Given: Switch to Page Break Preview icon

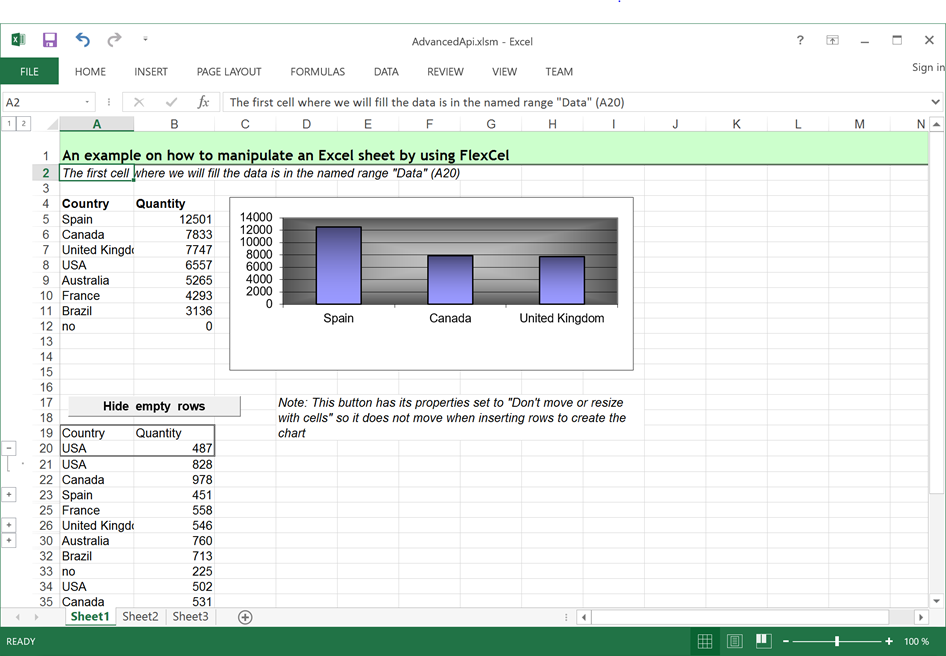Looking at the screenshot, I should pos(763,641).
